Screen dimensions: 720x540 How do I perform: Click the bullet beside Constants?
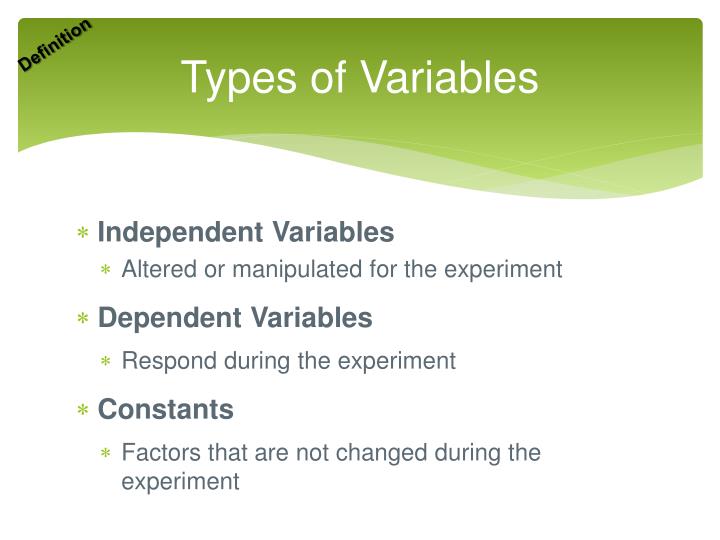tap(84, 410)
